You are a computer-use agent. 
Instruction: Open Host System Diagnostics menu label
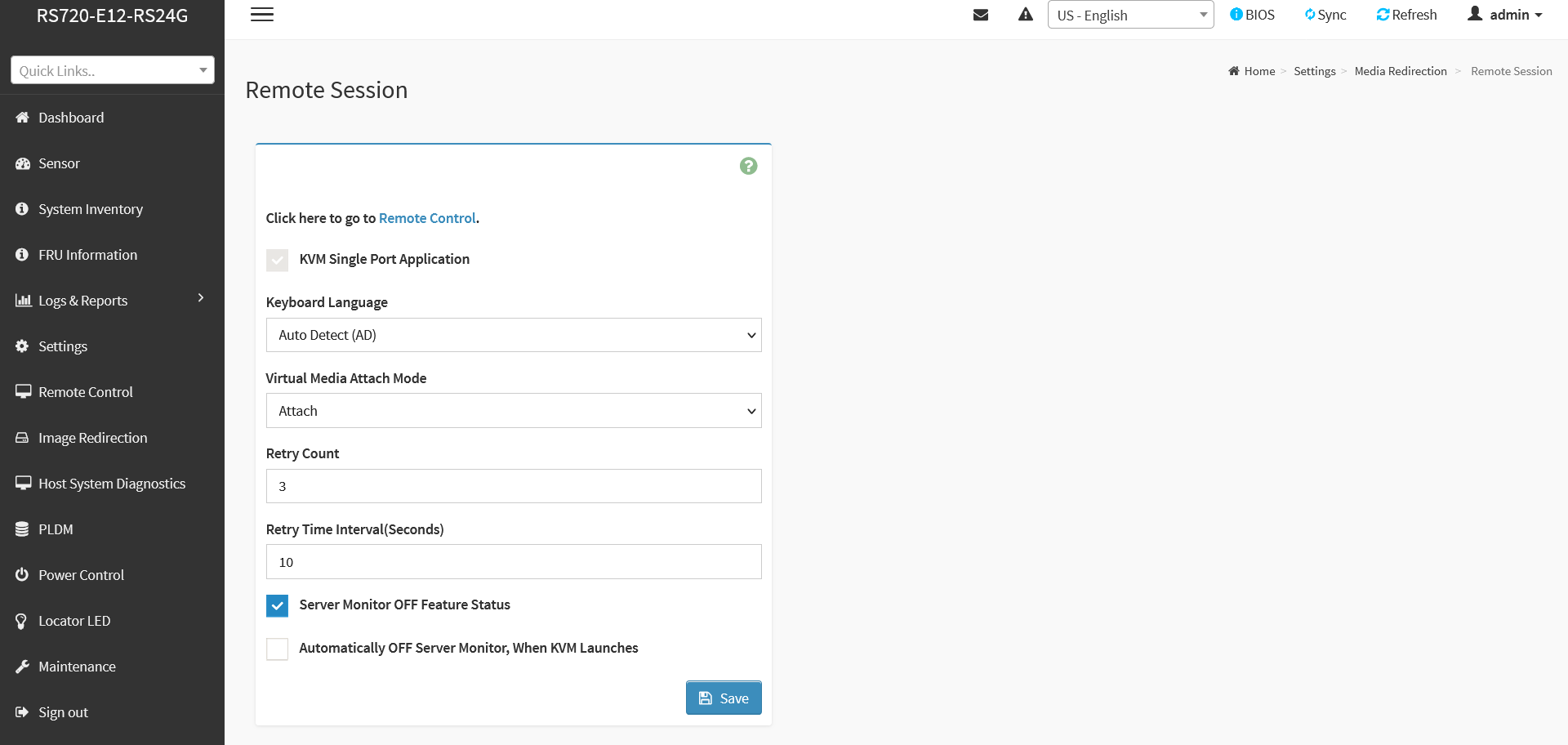click(112, 484)
